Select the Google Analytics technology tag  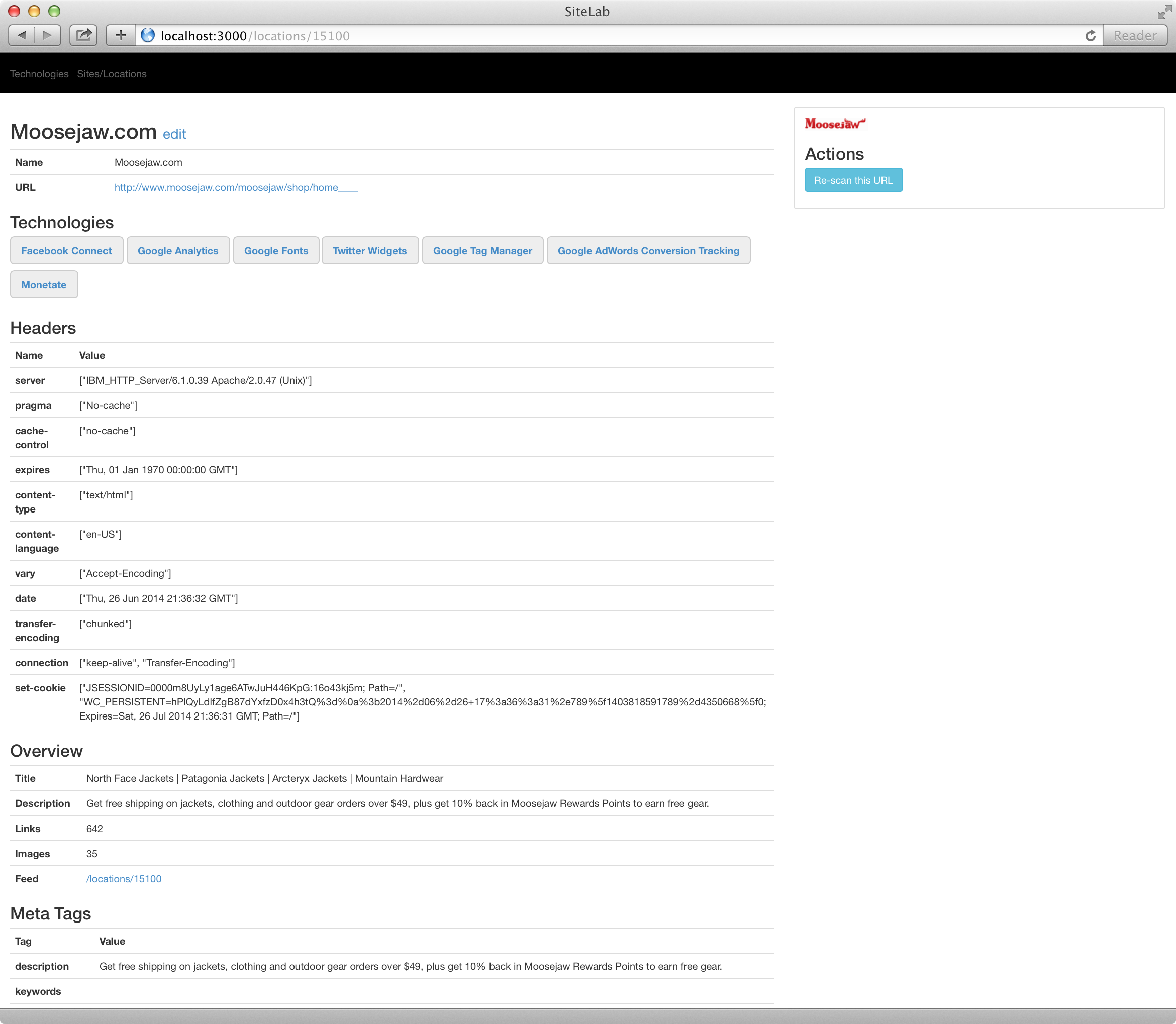click(x=178, y=250)
